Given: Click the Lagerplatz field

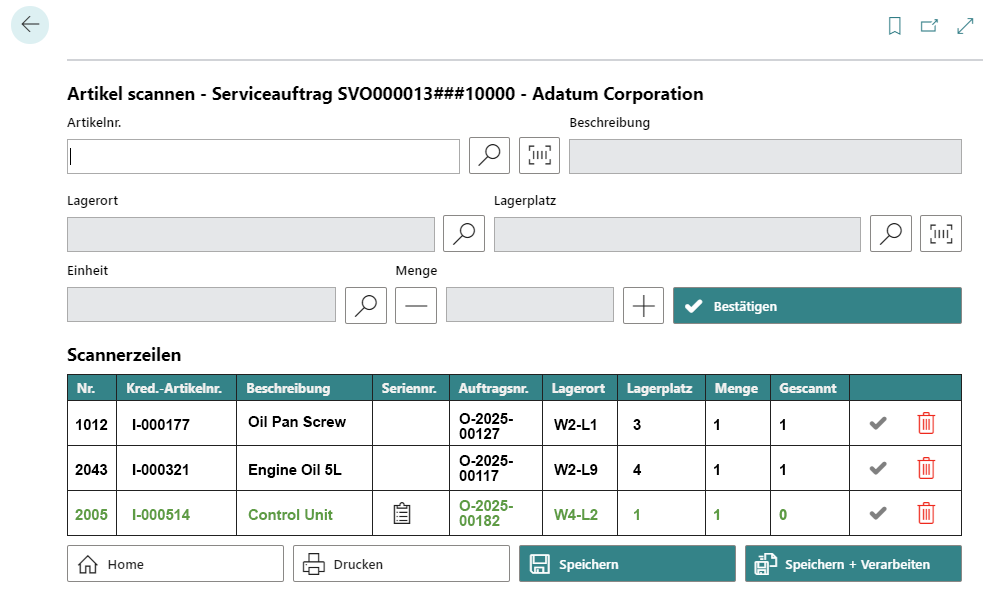Looking at the screenshot, I should [677, 234].
